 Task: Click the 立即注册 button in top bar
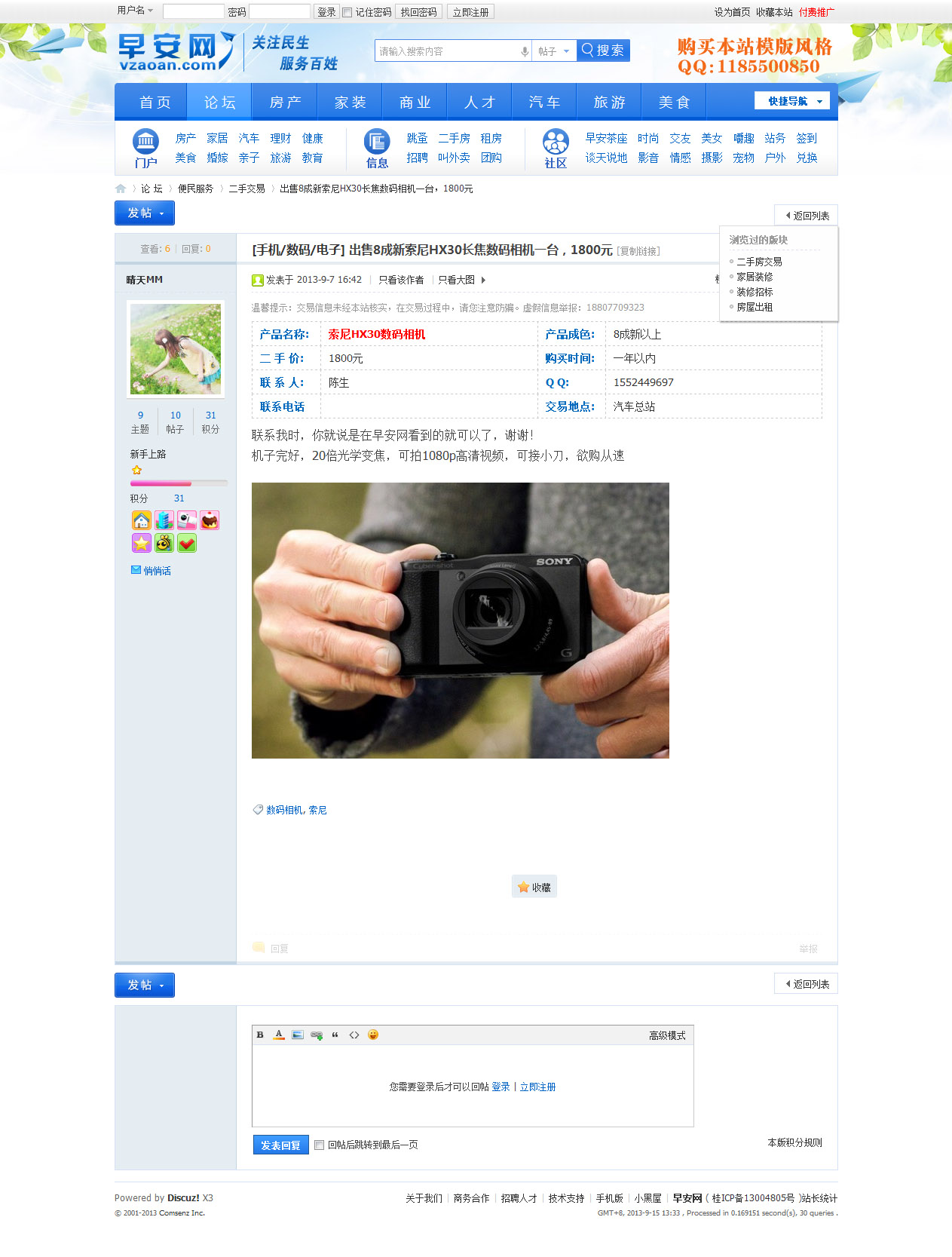click(470, 12)
